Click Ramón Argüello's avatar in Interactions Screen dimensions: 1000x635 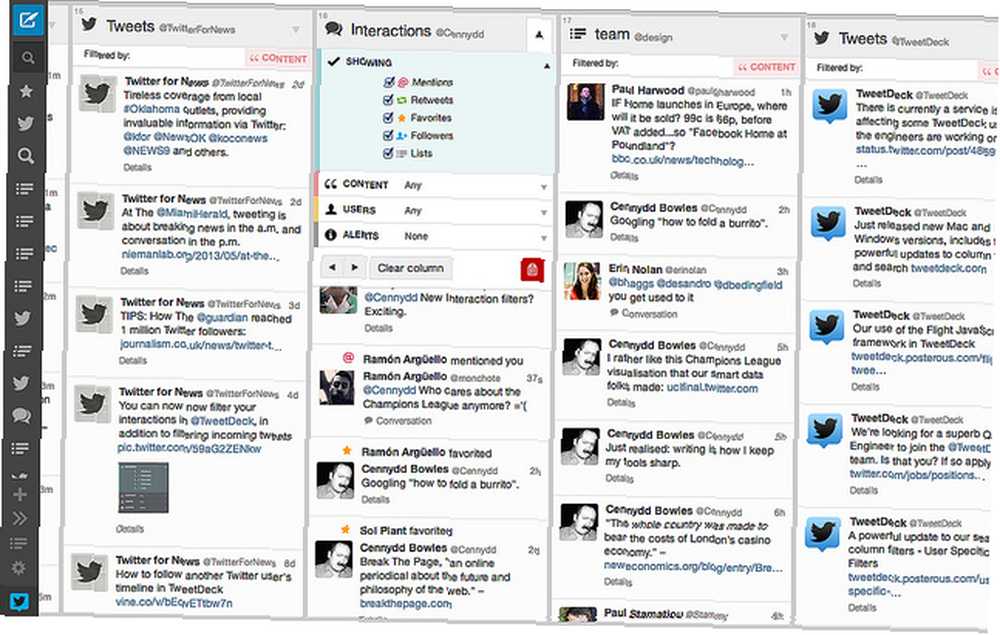[x=337, y=387]
